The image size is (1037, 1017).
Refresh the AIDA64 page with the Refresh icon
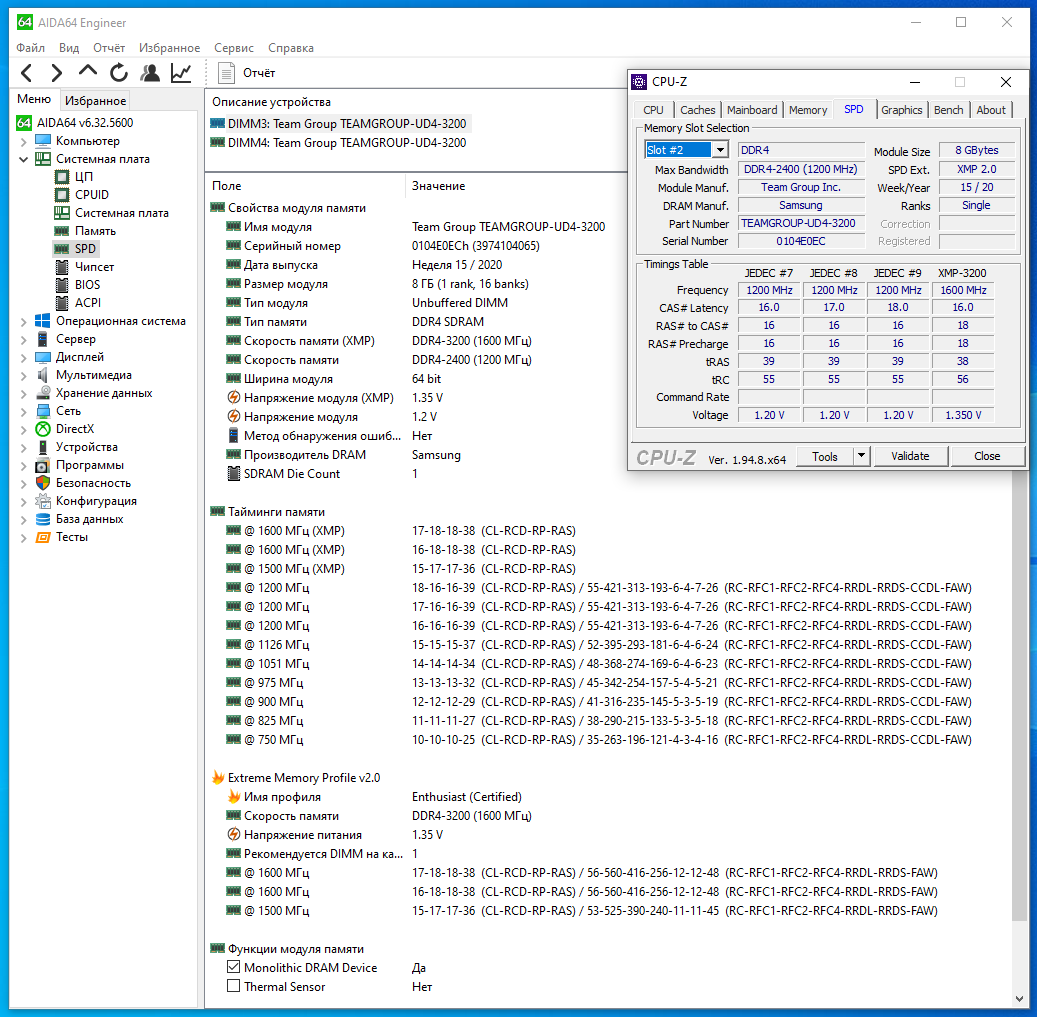[118, 73]
